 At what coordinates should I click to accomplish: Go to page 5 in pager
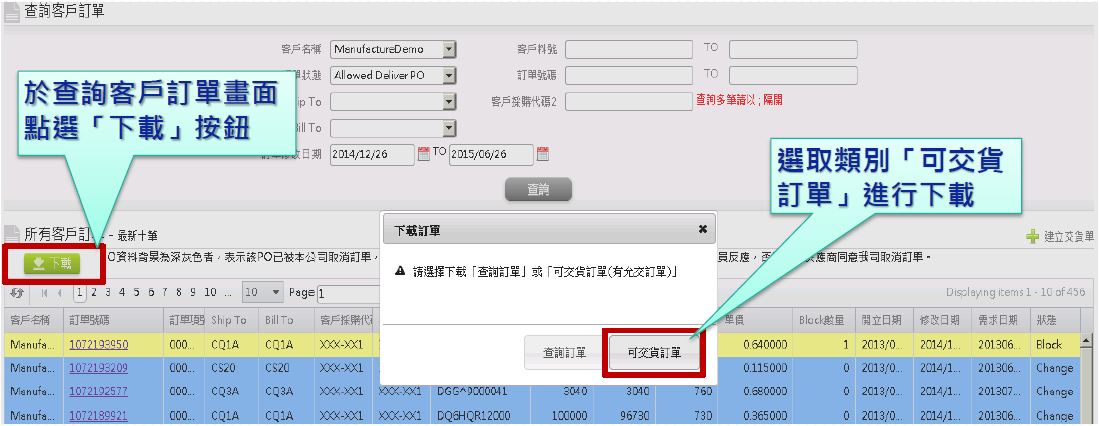(x=136, y=293)
